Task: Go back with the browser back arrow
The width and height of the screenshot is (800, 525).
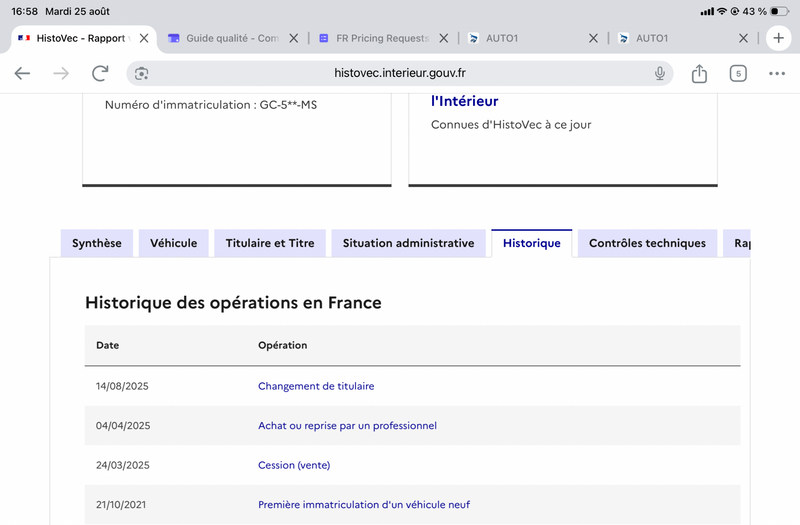Action: coord(22,73)
